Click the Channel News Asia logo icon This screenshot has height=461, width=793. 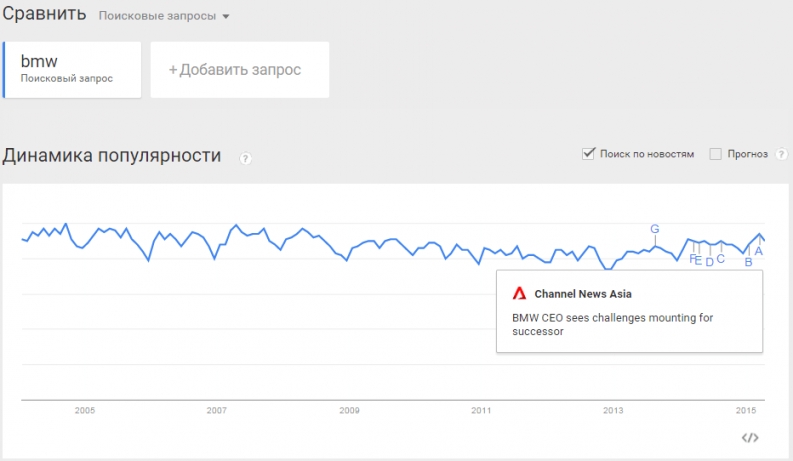tap(519, 294)
